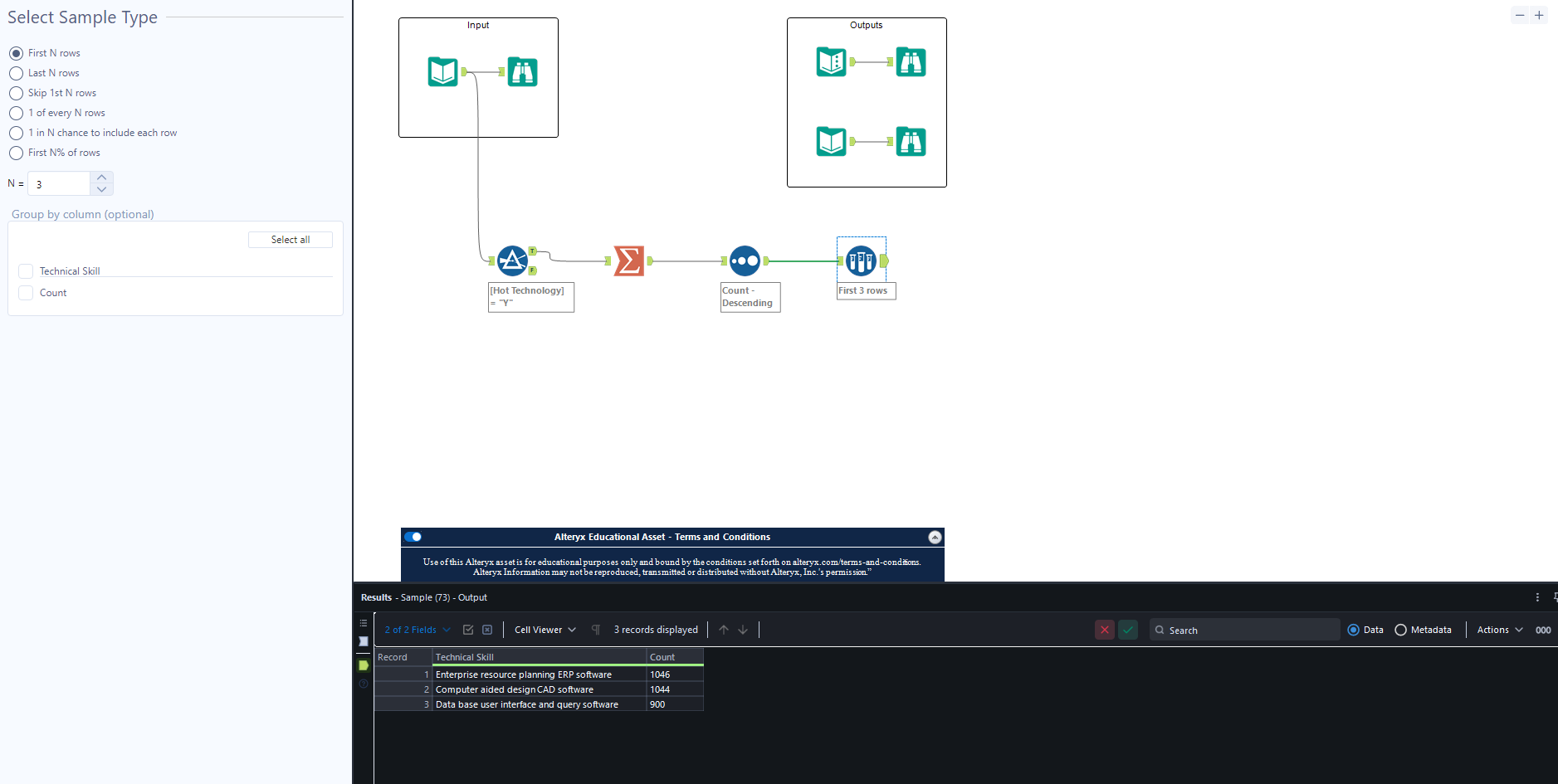The width and height of the screenshot is (1558, 784).
Task: Select the Sample tool First 3 rows
Action: coord(861,261)
